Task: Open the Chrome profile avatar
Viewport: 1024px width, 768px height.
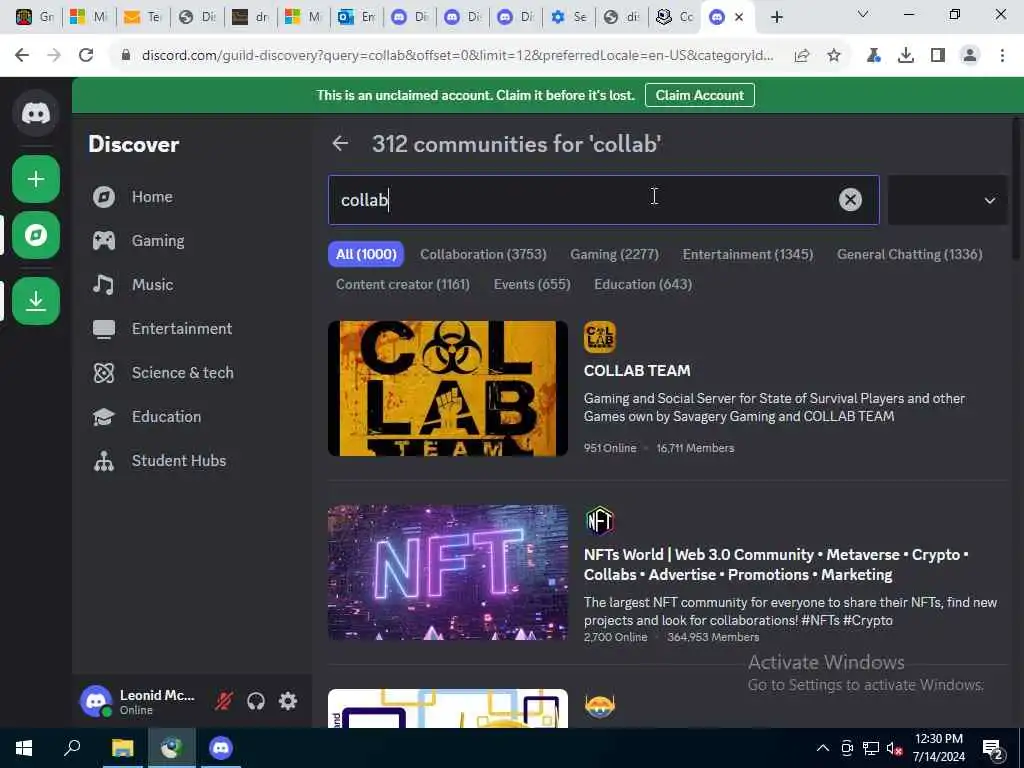Action: click(970, 56)
